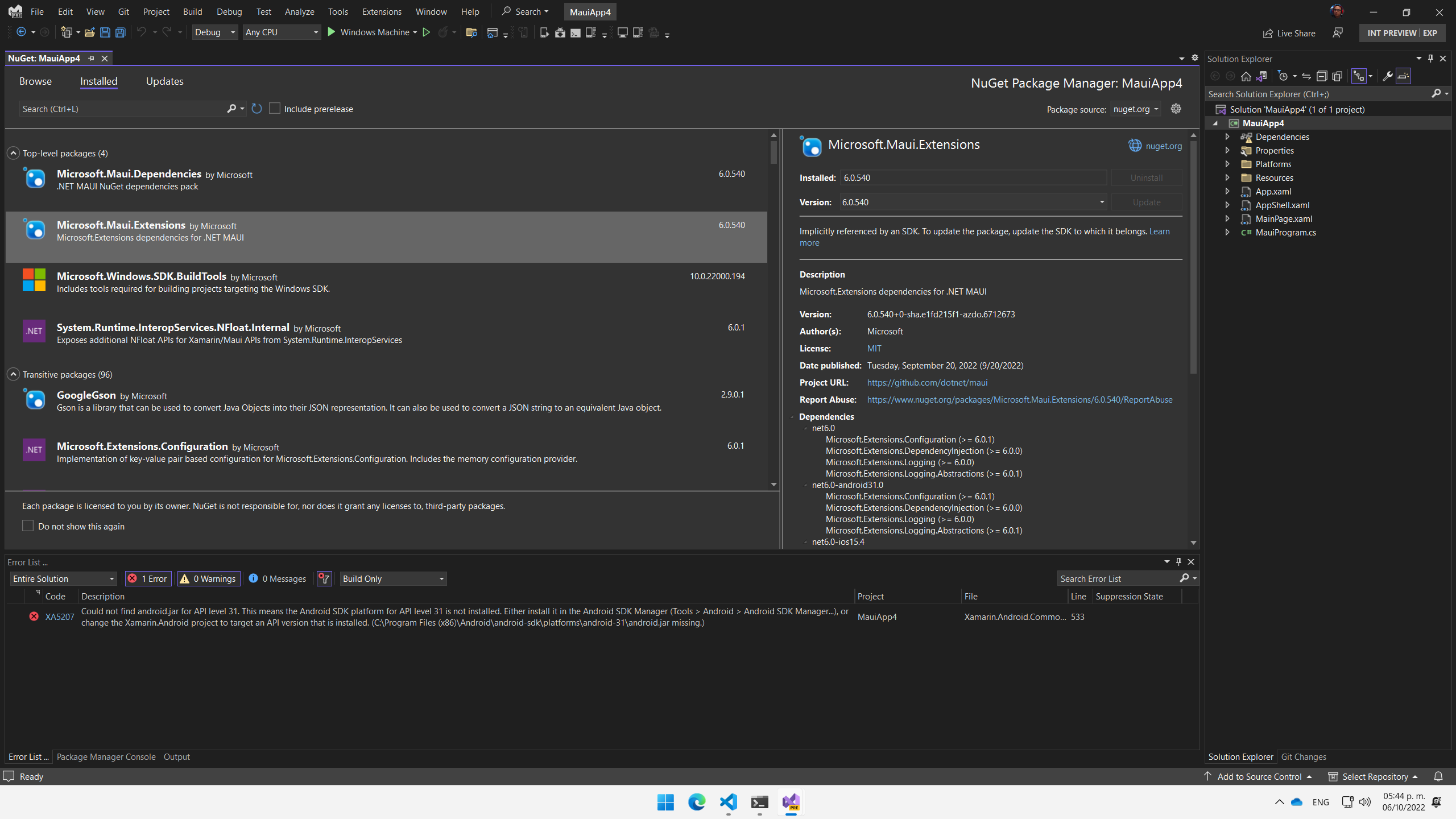Open the Build Only dropdown
The image size is (1456, 819).
tap(392, 578)
